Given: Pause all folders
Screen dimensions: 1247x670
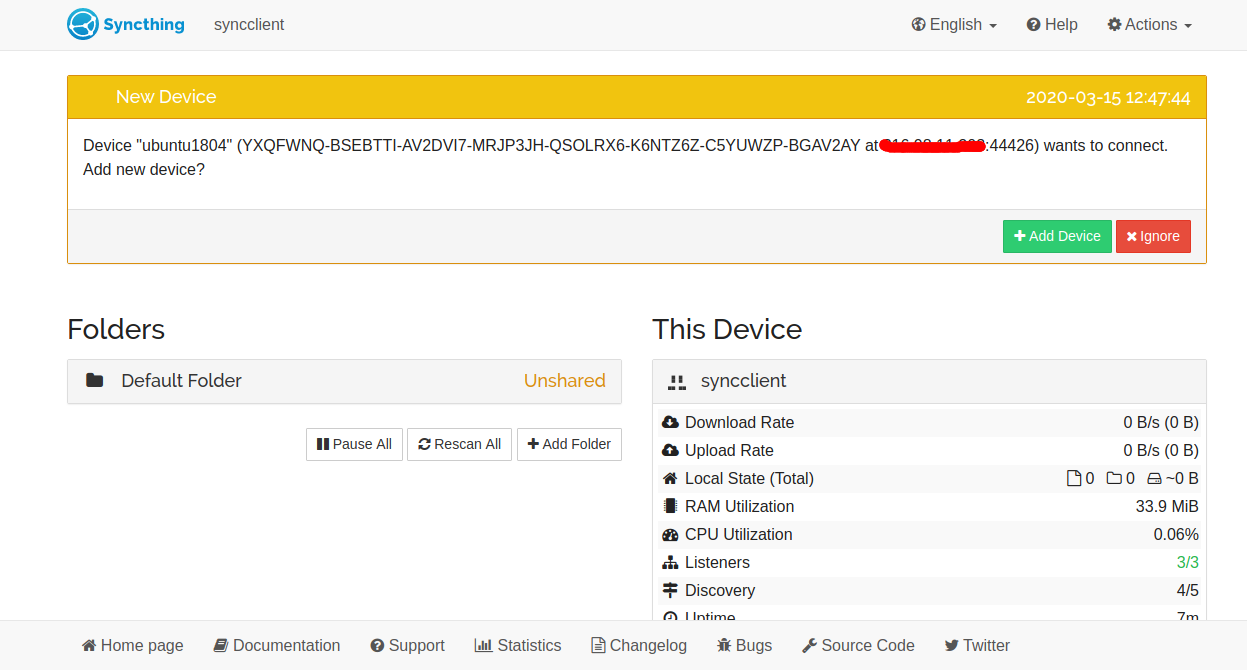Looking at the screenshot, I should coord(354,444).
